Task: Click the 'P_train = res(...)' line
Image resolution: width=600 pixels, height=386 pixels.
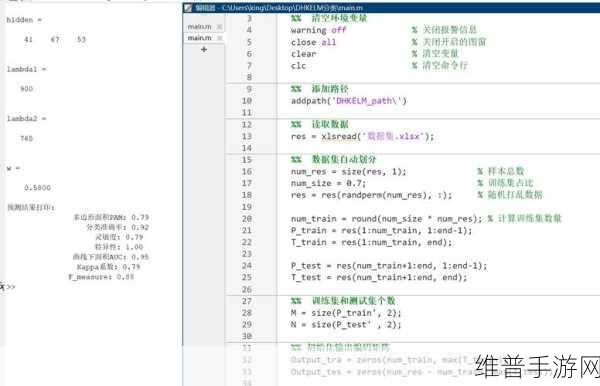Action: pos(382,230)
